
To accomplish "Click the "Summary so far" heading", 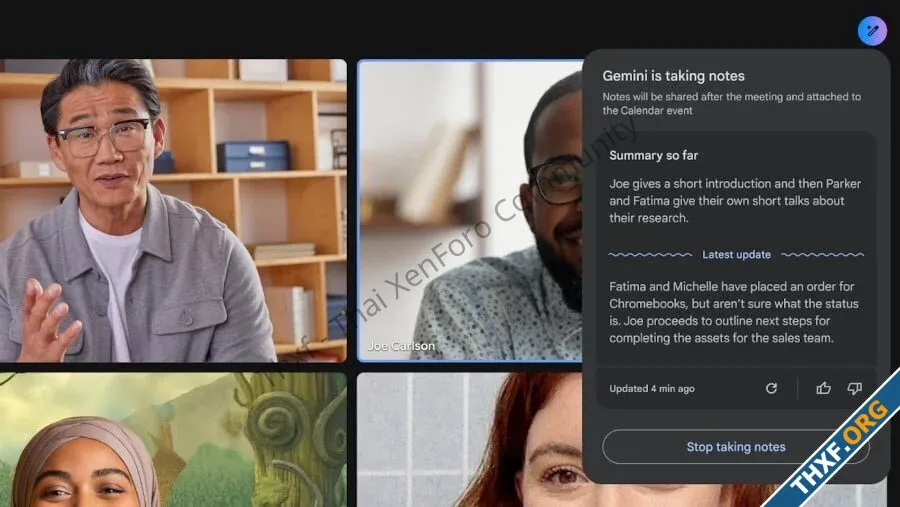I will click(653, 155).
